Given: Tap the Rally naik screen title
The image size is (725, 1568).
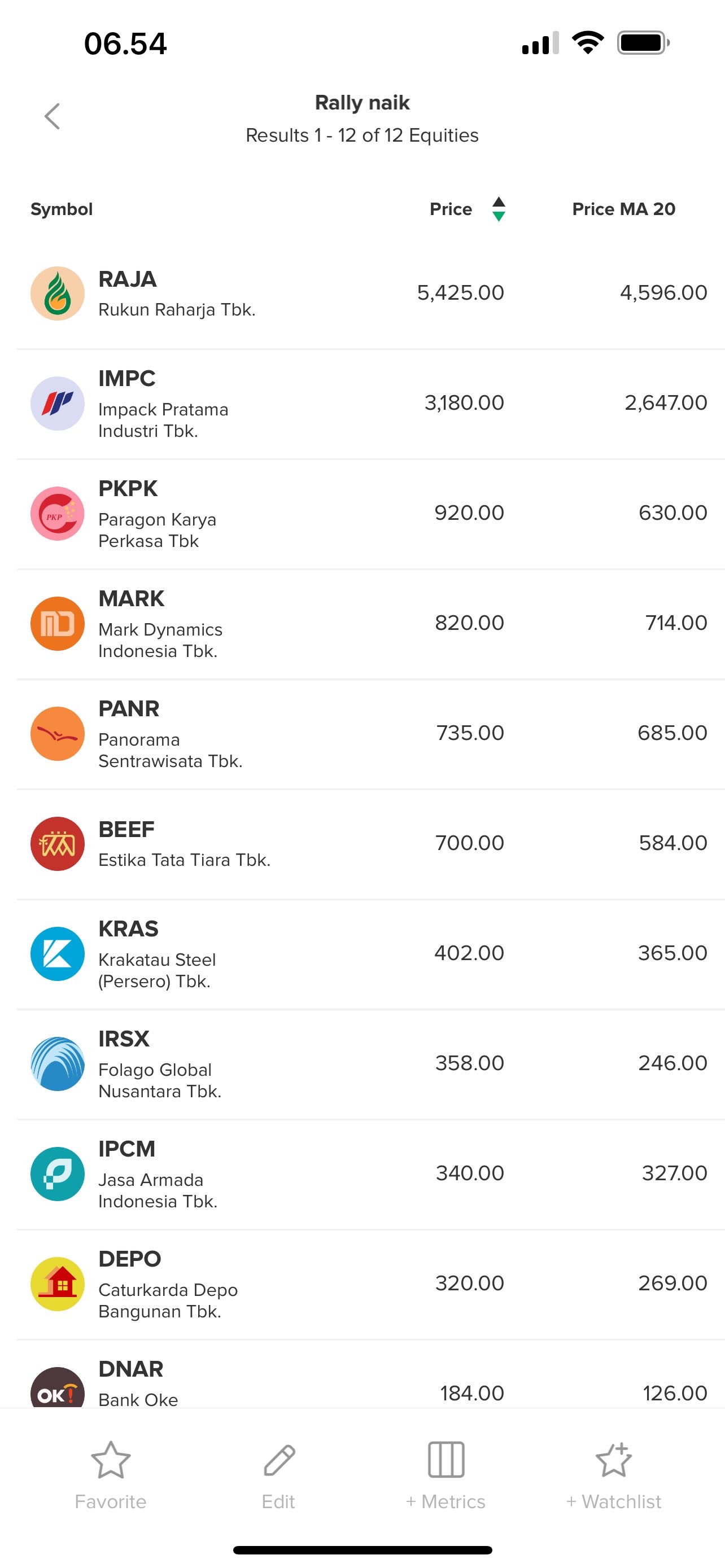Looking at the screenshot, I should (x=362, y=103).
